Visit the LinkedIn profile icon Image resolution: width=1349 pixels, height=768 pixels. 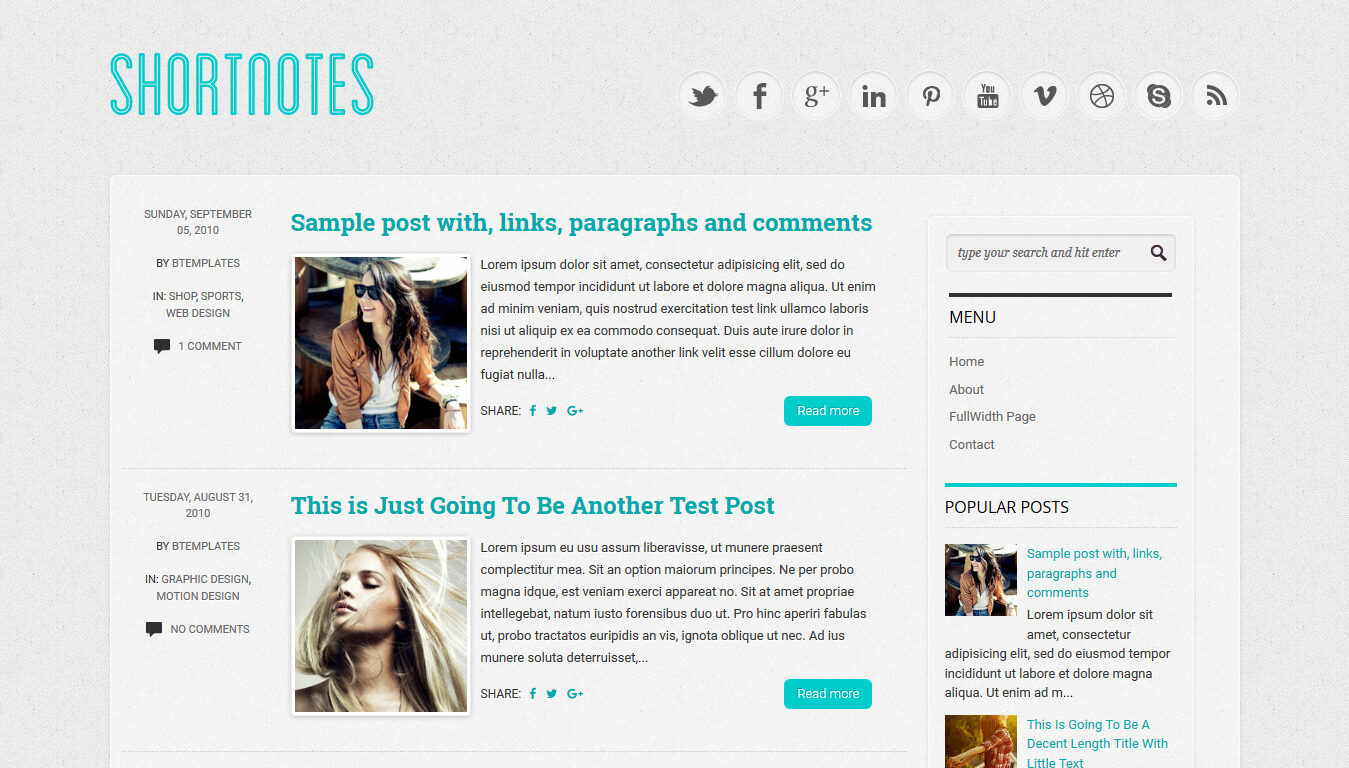click(x=874, y=96)
